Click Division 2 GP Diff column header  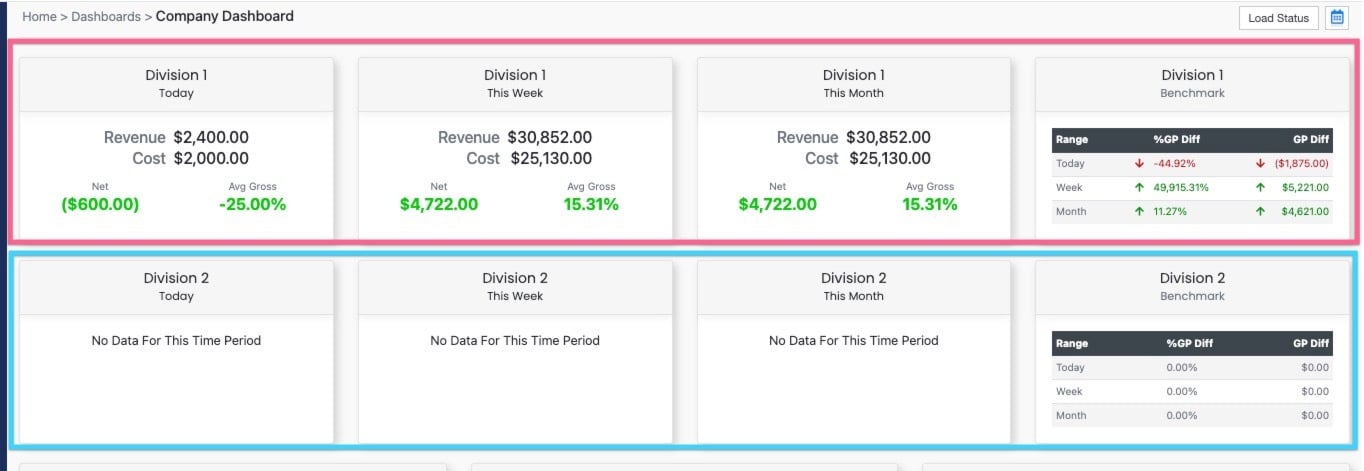(x=1311, y=343)
